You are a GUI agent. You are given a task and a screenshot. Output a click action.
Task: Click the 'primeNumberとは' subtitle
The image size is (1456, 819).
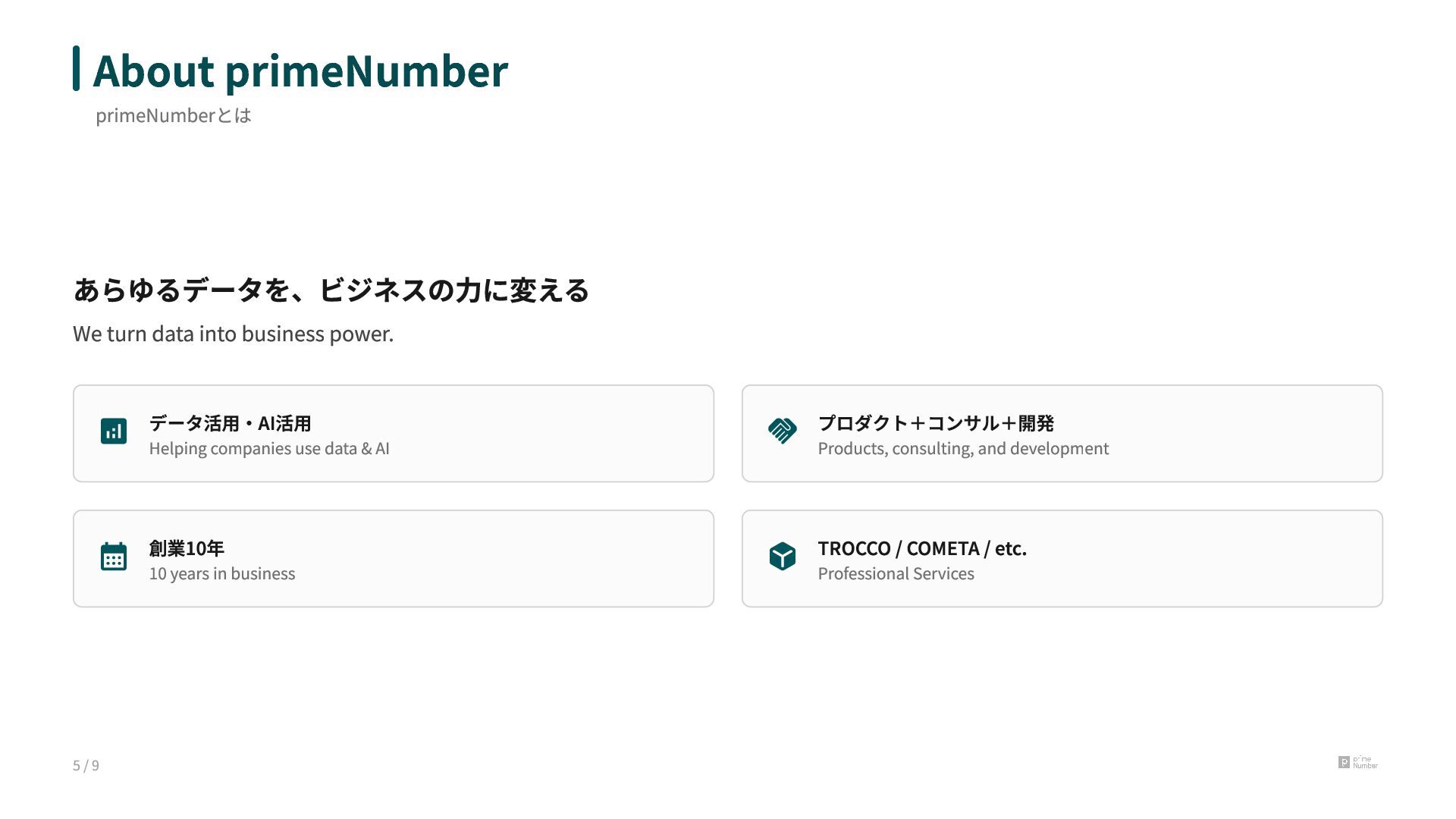[x=173, y=116]
